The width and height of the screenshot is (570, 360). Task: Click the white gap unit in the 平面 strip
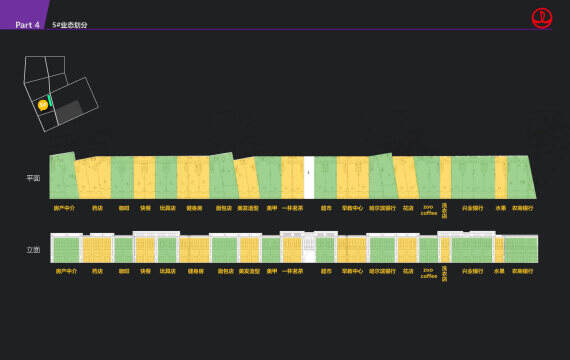click(x=309, y=177)
